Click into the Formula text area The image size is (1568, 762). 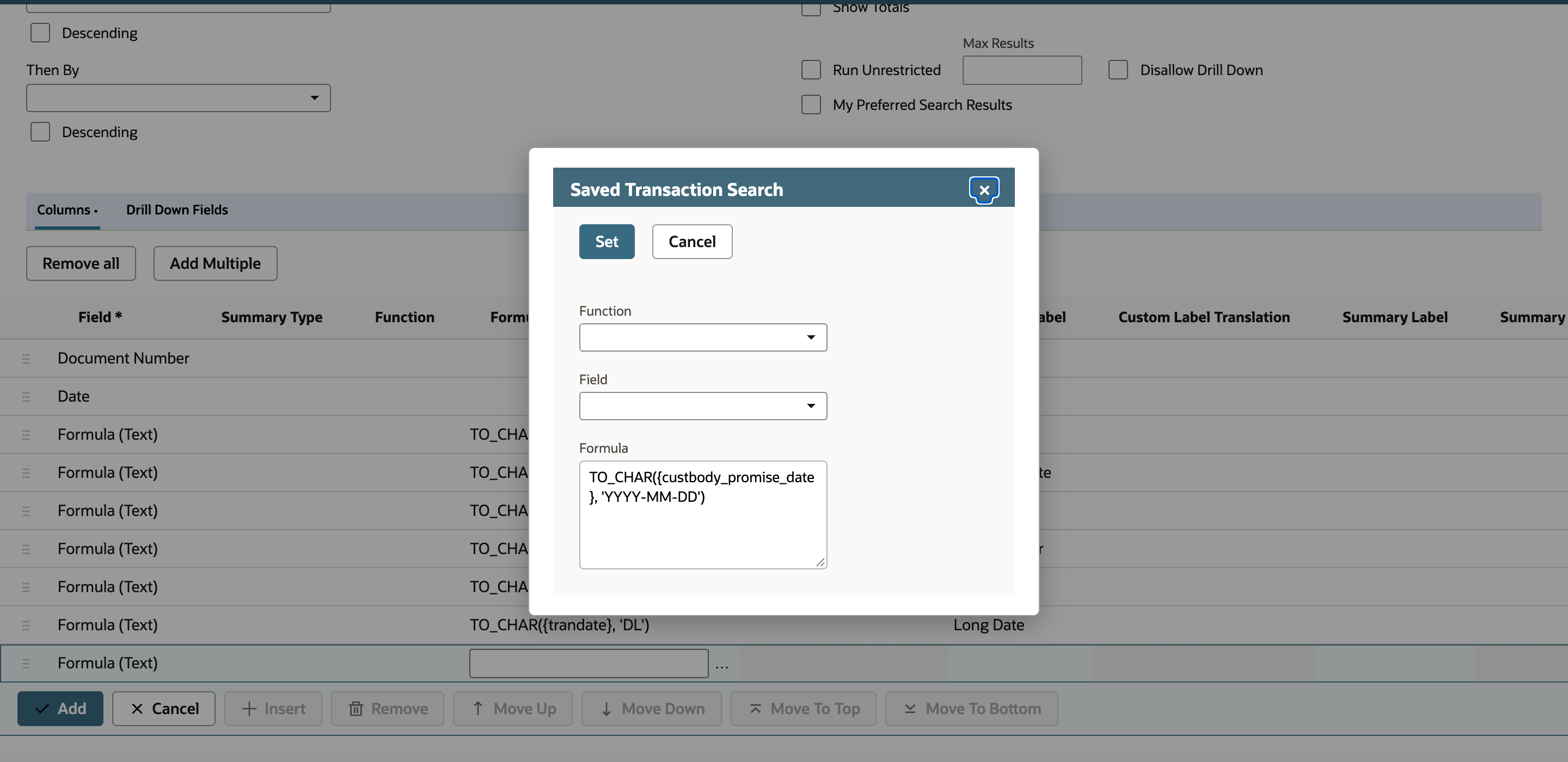point(702,515)
